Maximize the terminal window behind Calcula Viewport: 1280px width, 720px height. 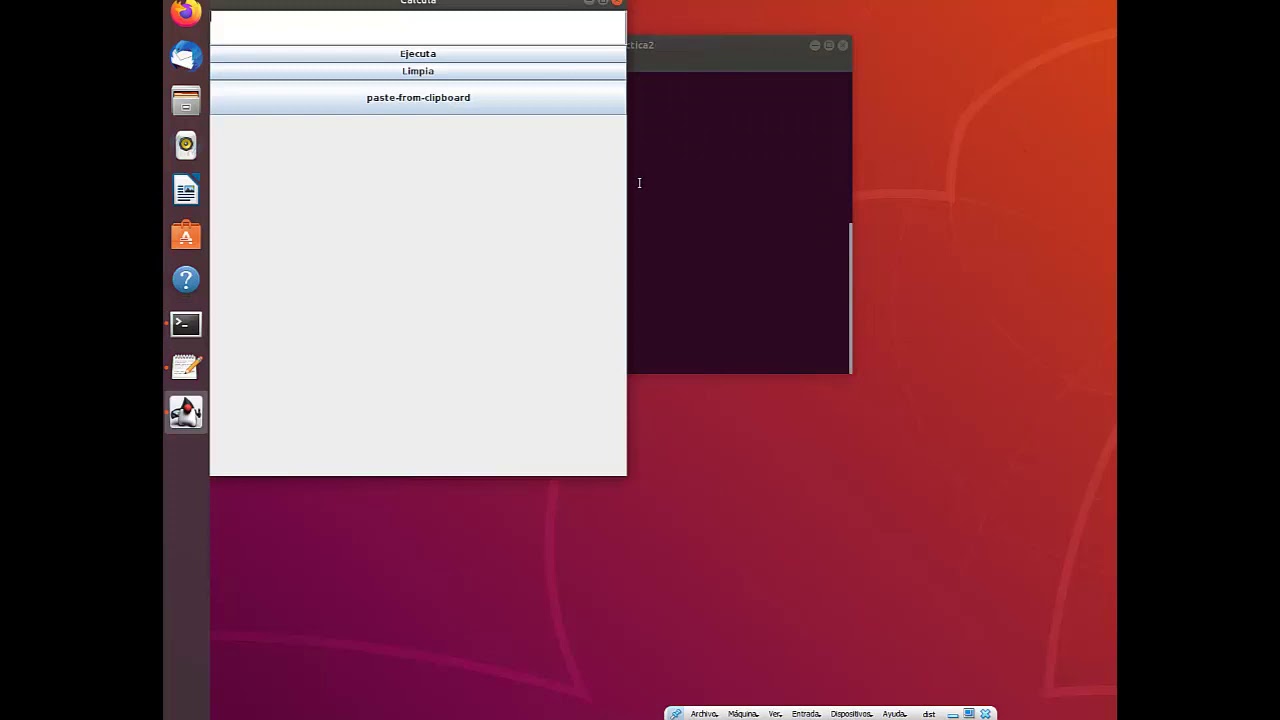pyautogui.click(x=829, y=45)
